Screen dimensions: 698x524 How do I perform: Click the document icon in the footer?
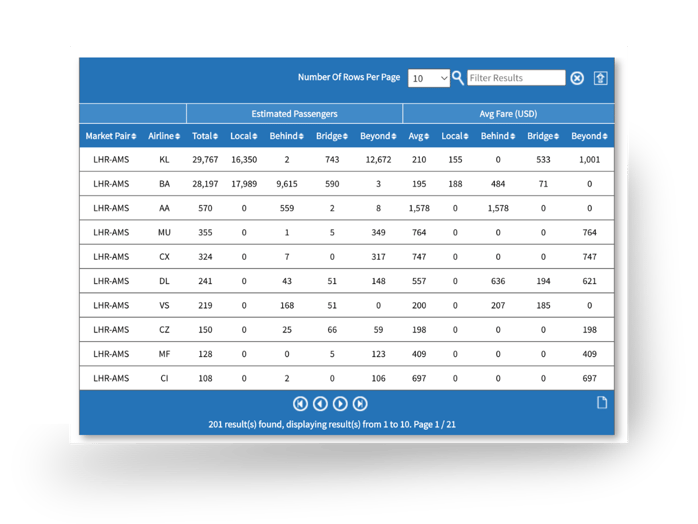(602, 403)
